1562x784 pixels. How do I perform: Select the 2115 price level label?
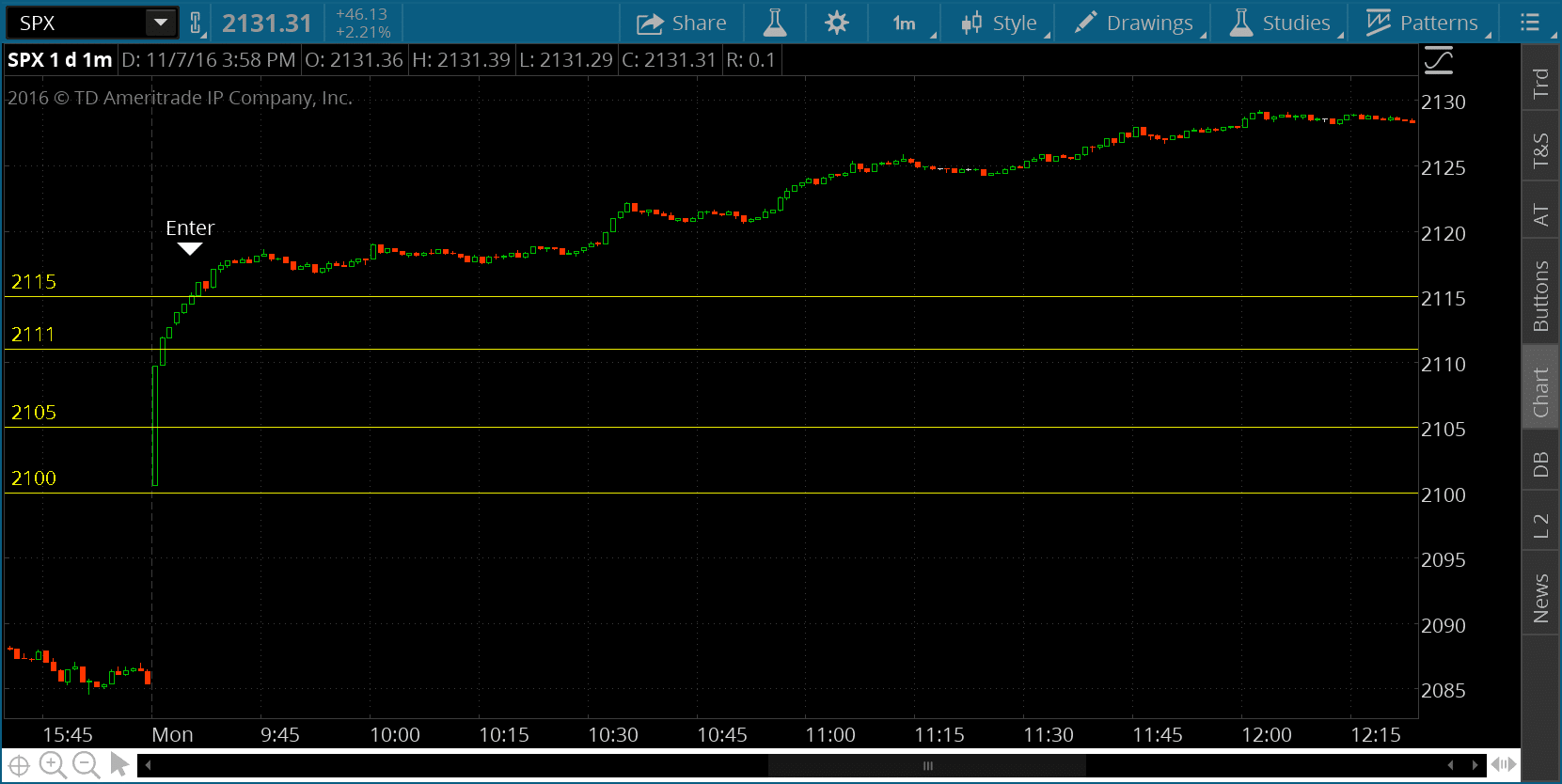coord(34,281)
